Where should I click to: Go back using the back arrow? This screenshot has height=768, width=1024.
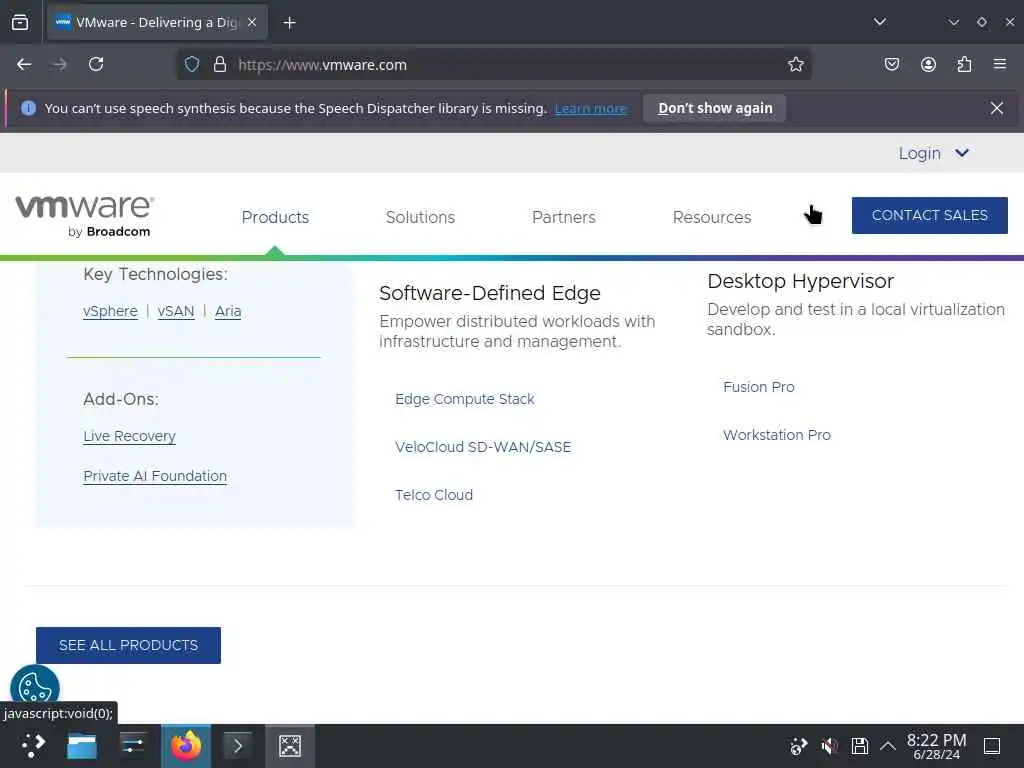pyautogui.click(x=24, y=65)
